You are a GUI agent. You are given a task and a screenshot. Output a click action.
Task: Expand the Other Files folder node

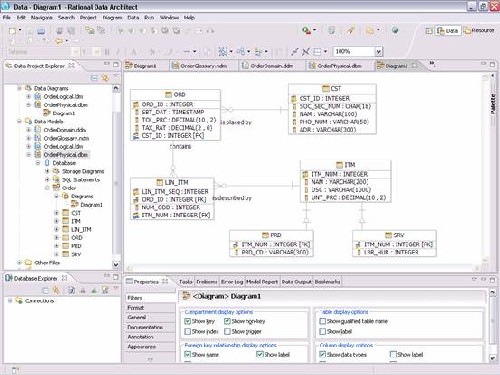point(19,262)
